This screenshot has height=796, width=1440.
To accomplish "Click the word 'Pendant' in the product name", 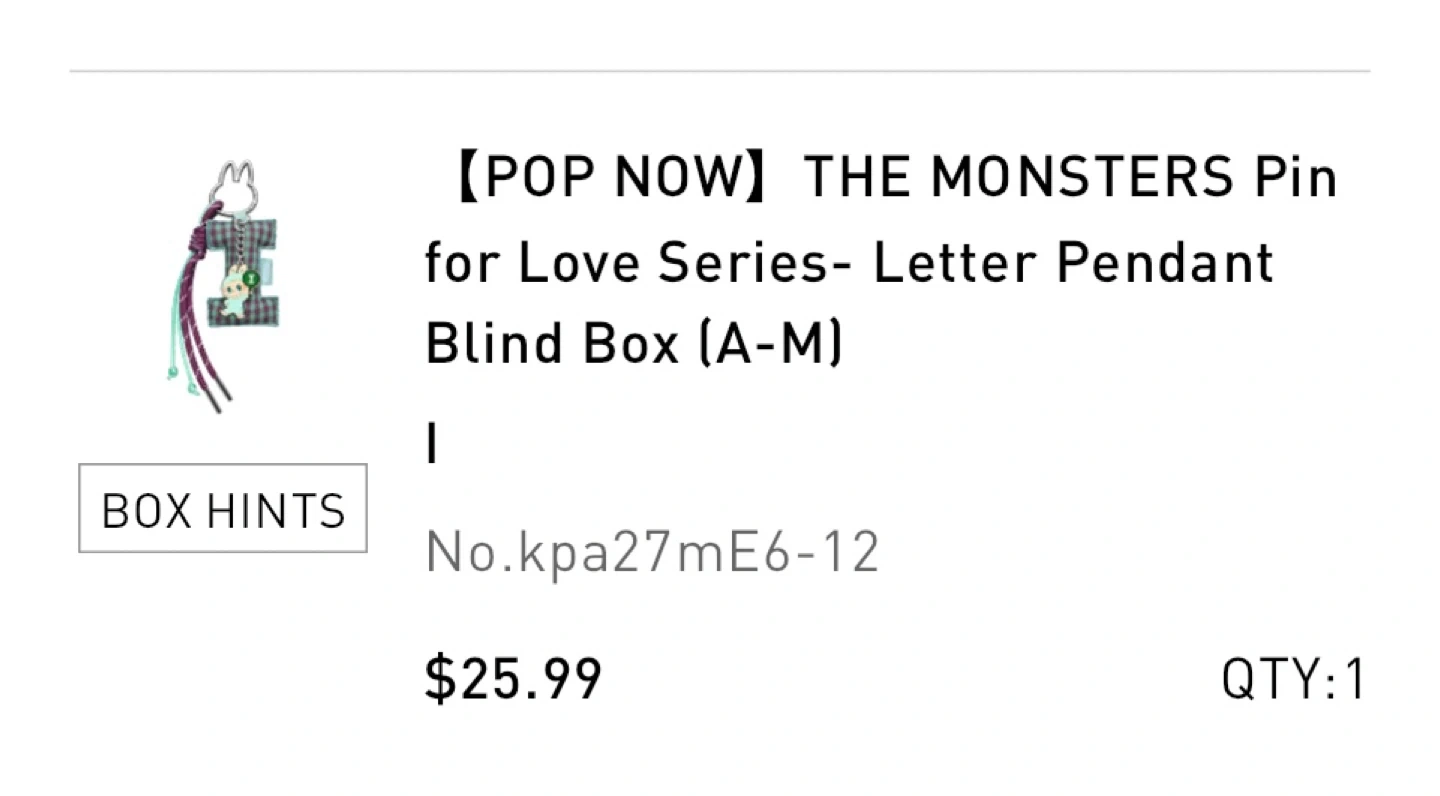I will click(x=1165, y=262).
